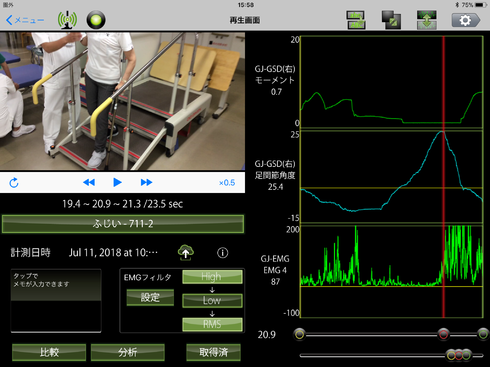This screenshot has width=490, height=367.
Task: Open the settings gear button
Action: (x=466, y=20)
